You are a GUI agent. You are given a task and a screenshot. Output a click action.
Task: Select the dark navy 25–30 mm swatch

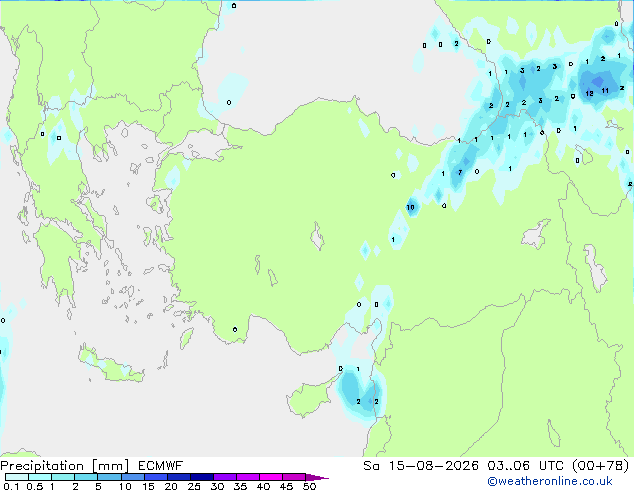pos(202,477)
